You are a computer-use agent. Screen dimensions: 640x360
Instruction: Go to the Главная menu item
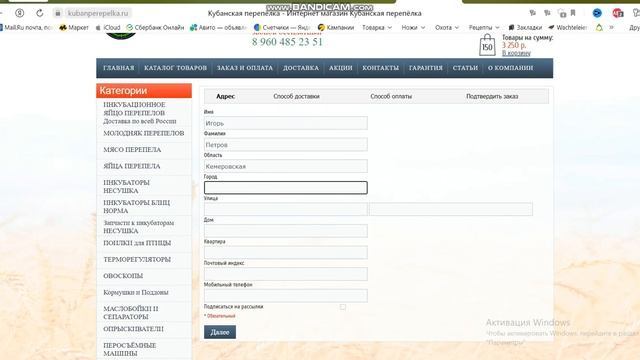[118, 68]
